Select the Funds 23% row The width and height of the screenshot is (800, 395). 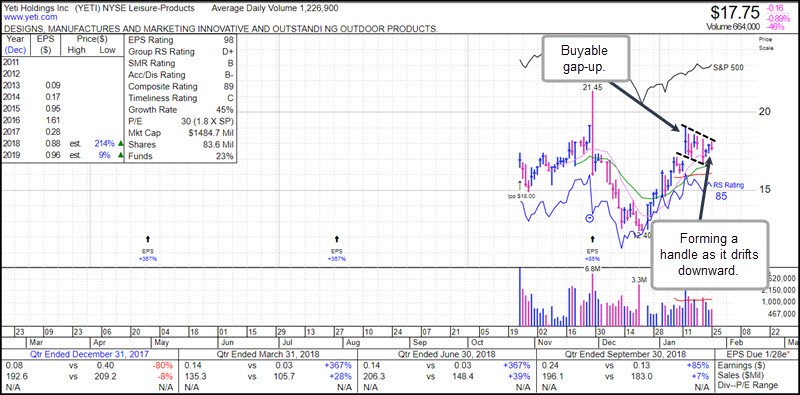(181, 156)
